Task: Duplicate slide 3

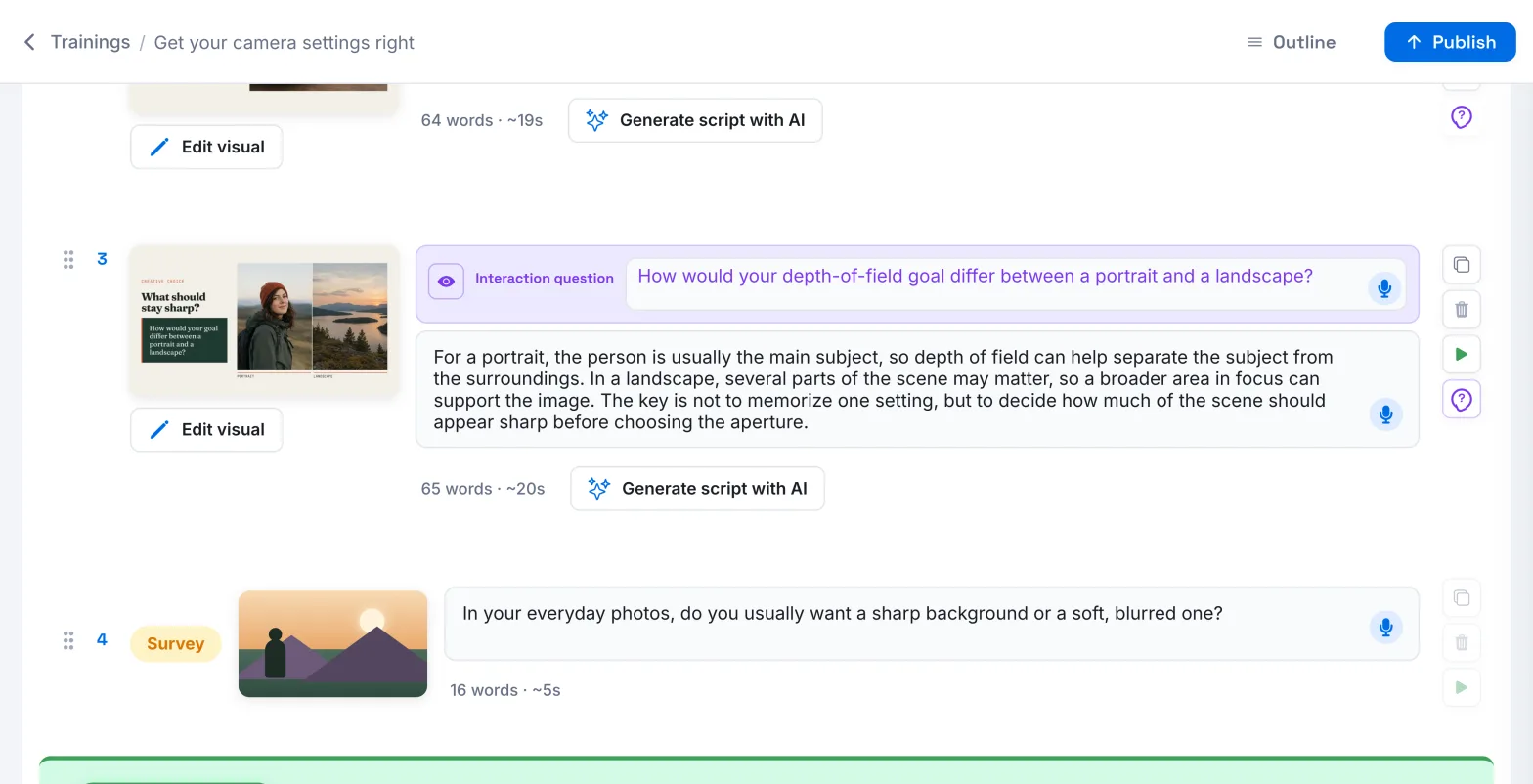Action: (x=1462, y=265)
